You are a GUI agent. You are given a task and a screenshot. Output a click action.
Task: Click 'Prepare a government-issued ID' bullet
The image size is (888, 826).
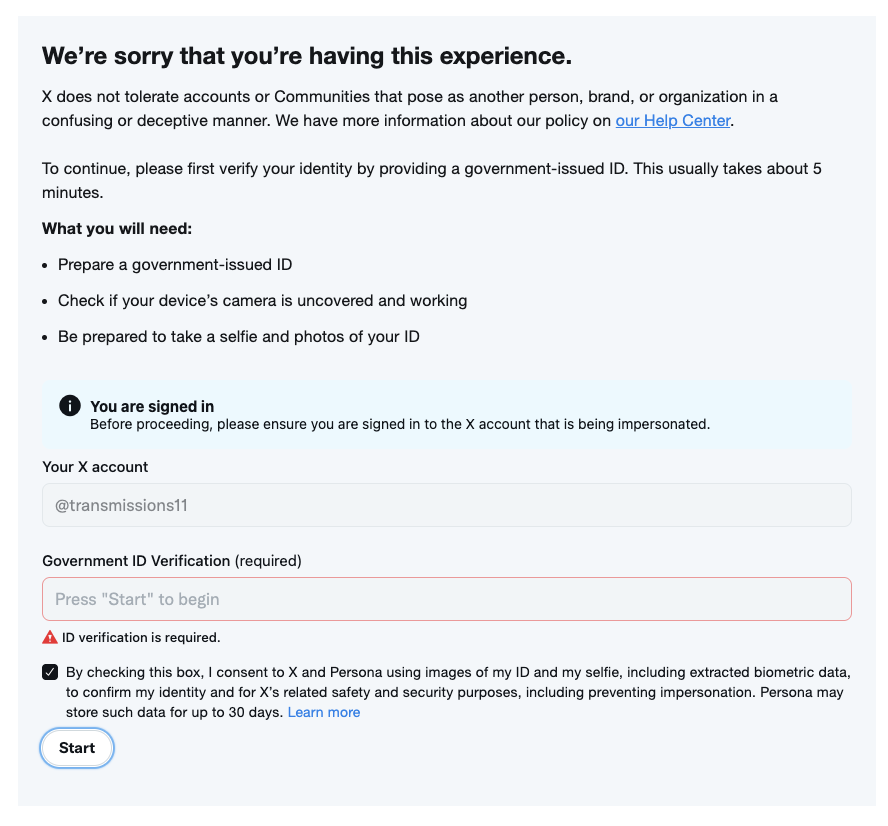175,265
